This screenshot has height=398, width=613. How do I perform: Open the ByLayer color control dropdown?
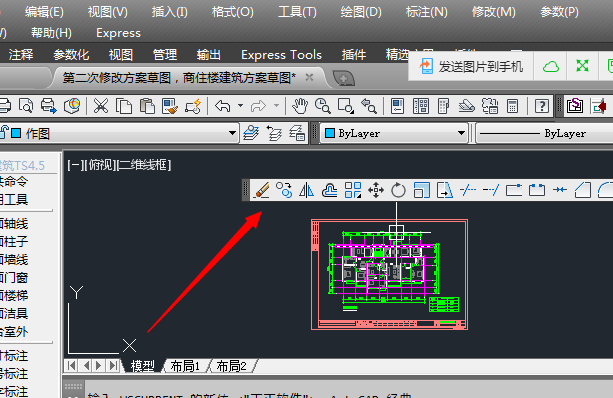click(461, 133)
